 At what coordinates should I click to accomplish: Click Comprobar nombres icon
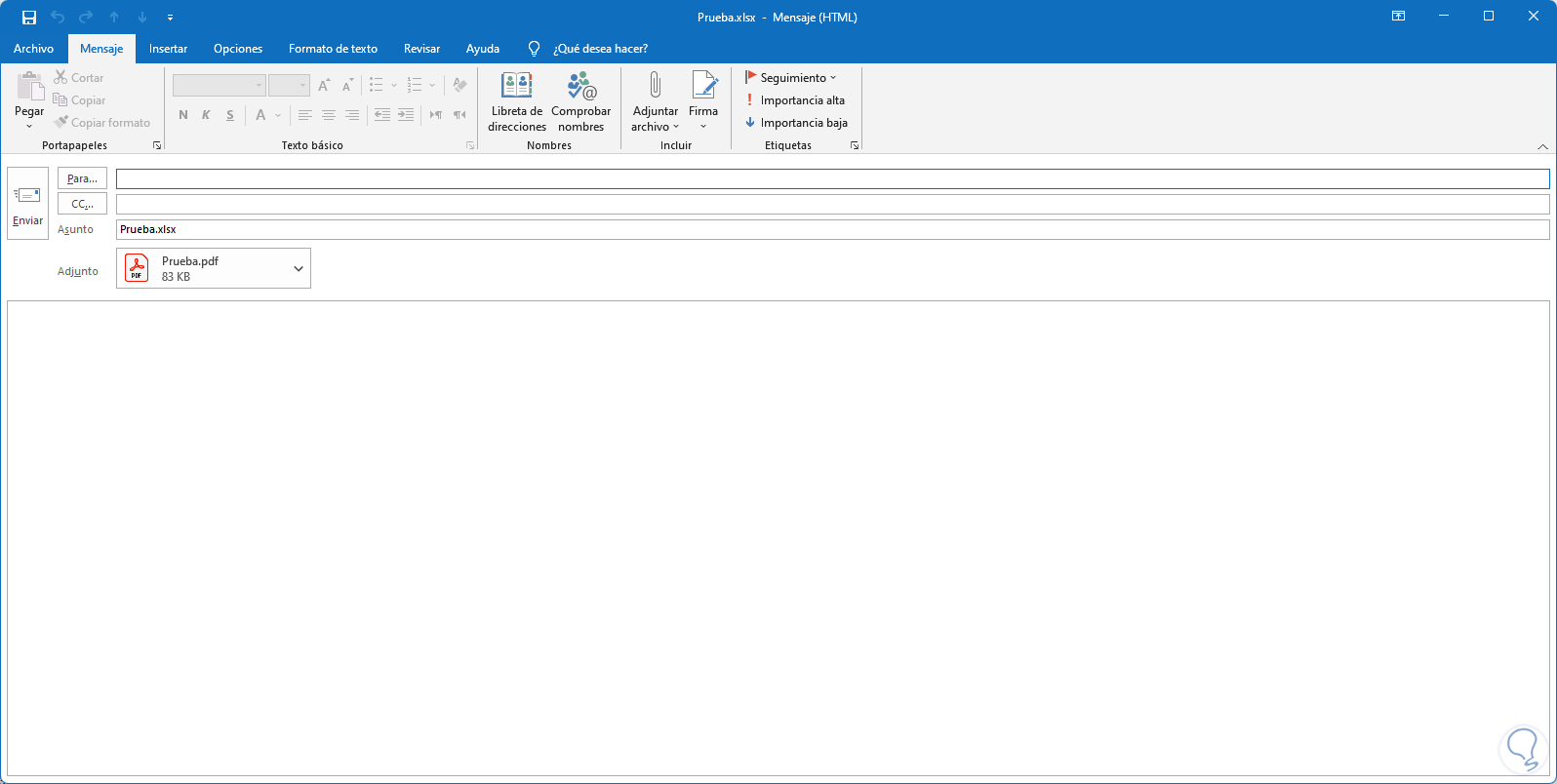click(x=581, y=88)
